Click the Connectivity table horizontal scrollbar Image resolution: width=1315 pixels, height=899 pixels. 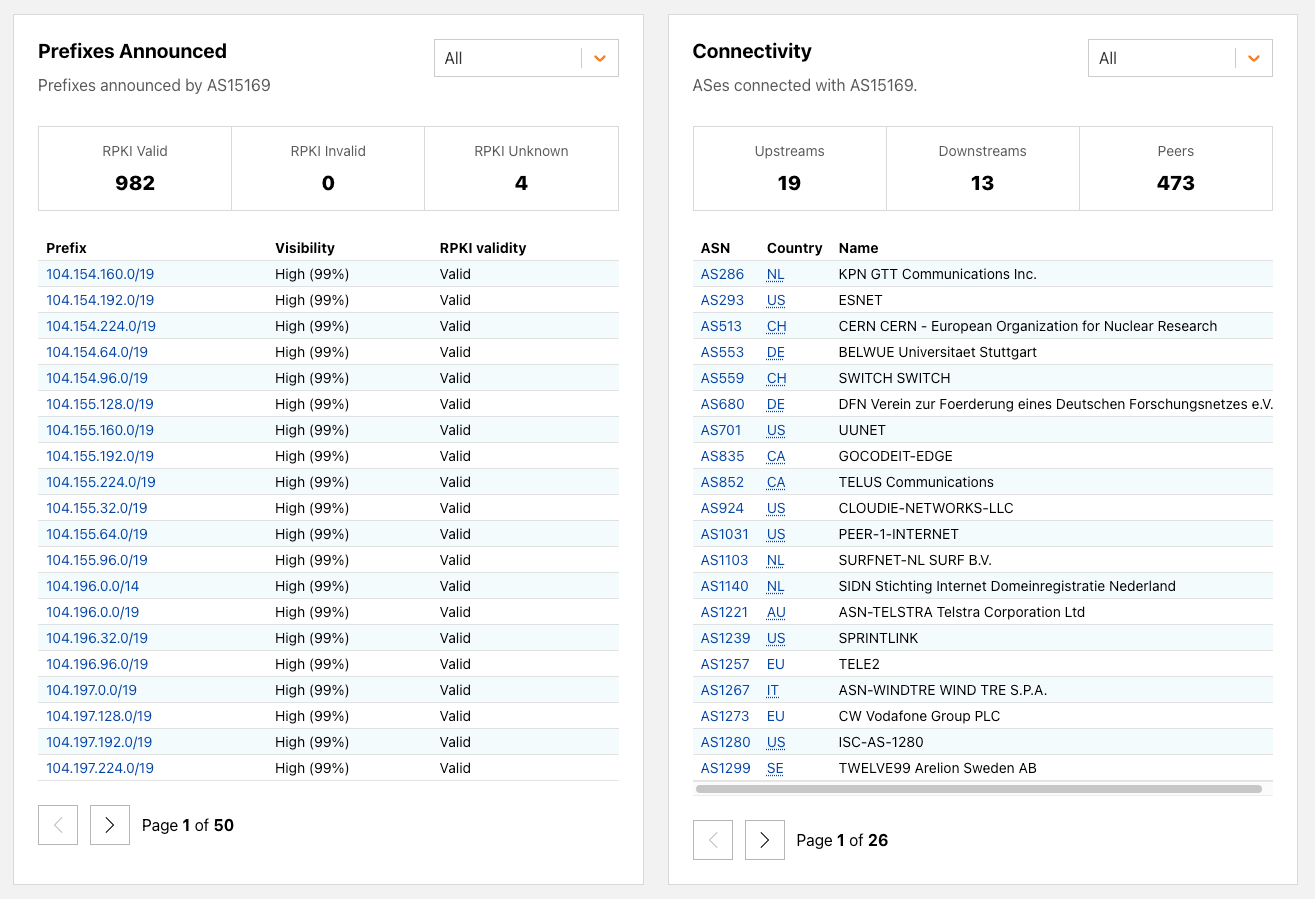click(978, 789)
